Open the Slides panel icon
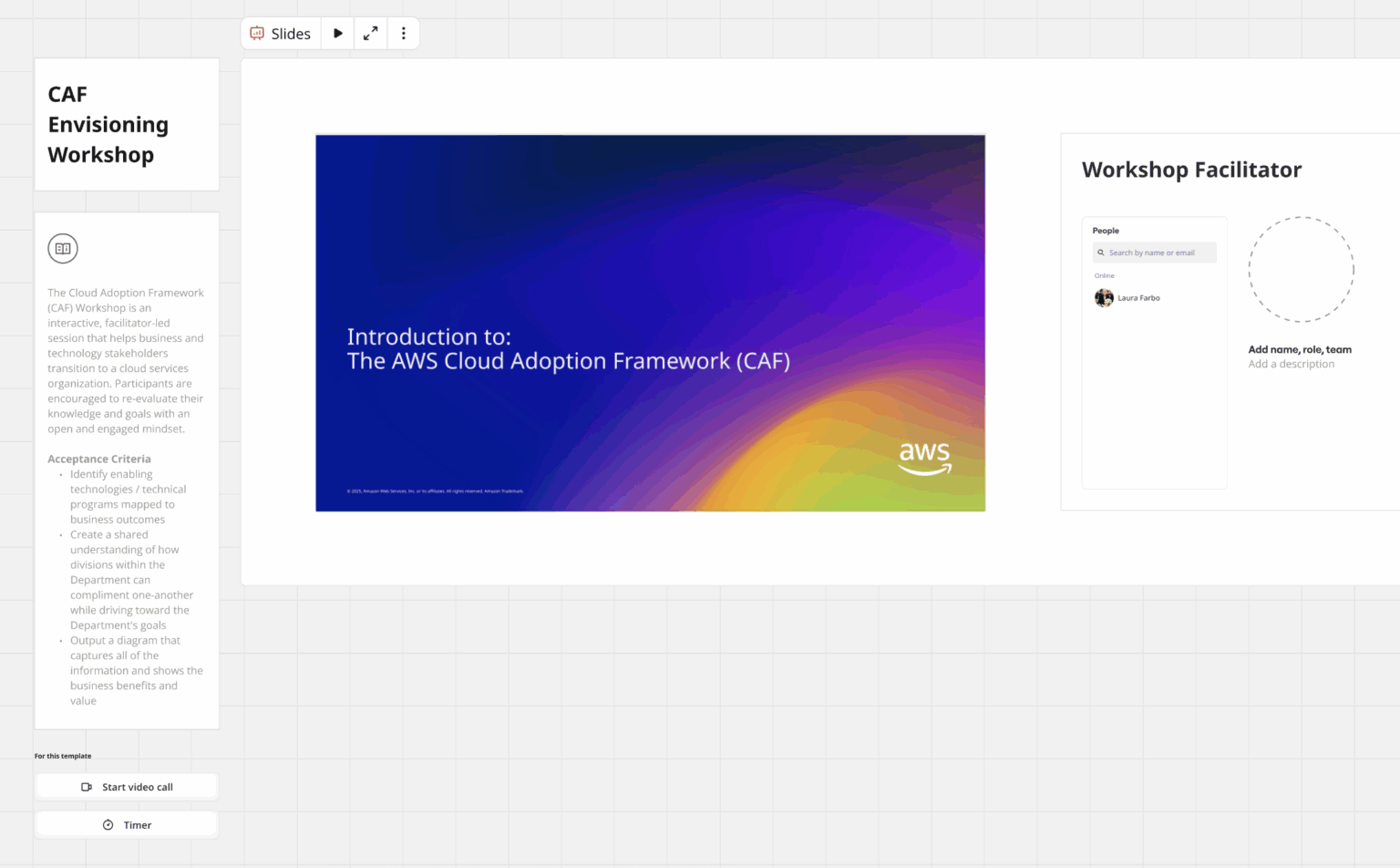 tap(258, 33)
